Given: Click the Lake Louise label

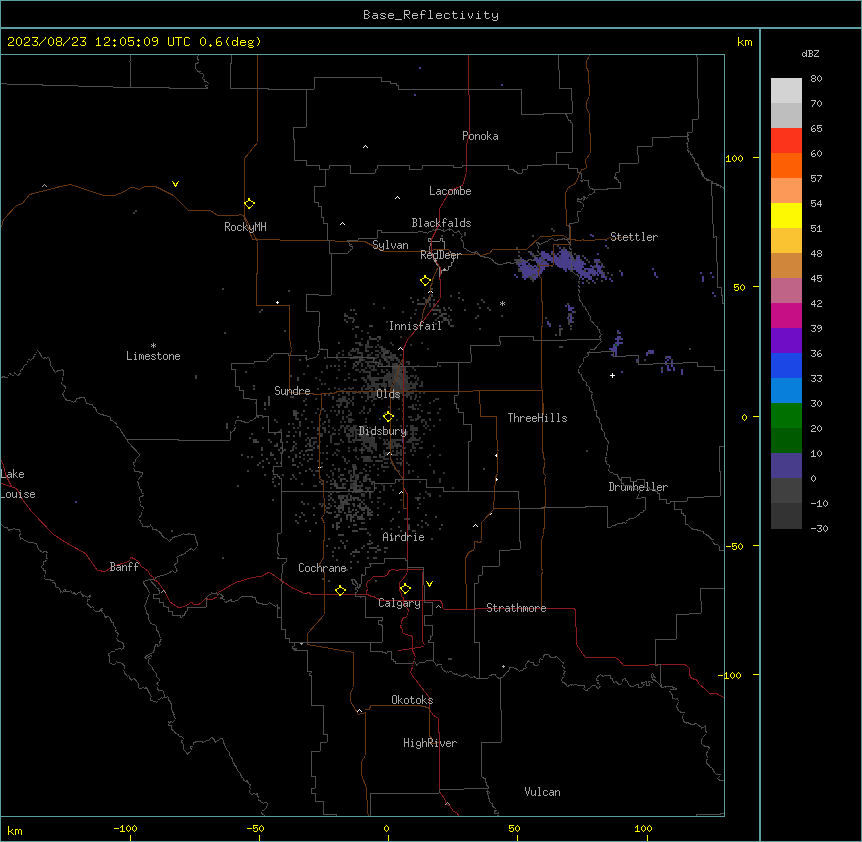Looking at the screenshot, I should [x=18, y=484].
